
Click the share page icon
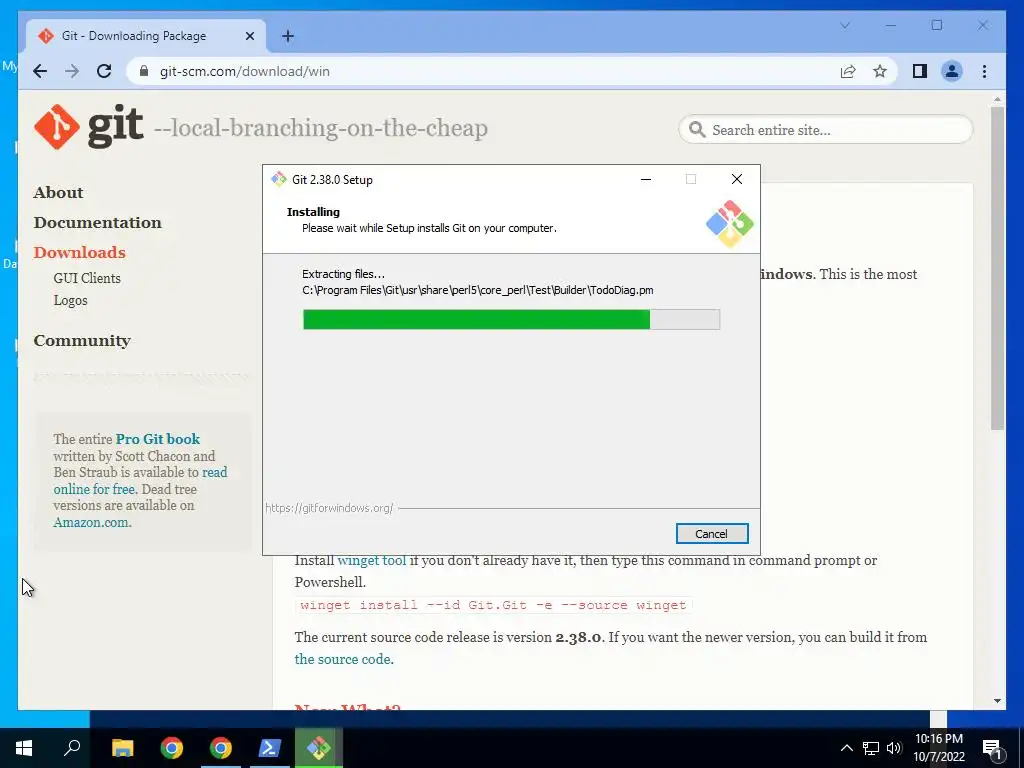tap(848, 71)
